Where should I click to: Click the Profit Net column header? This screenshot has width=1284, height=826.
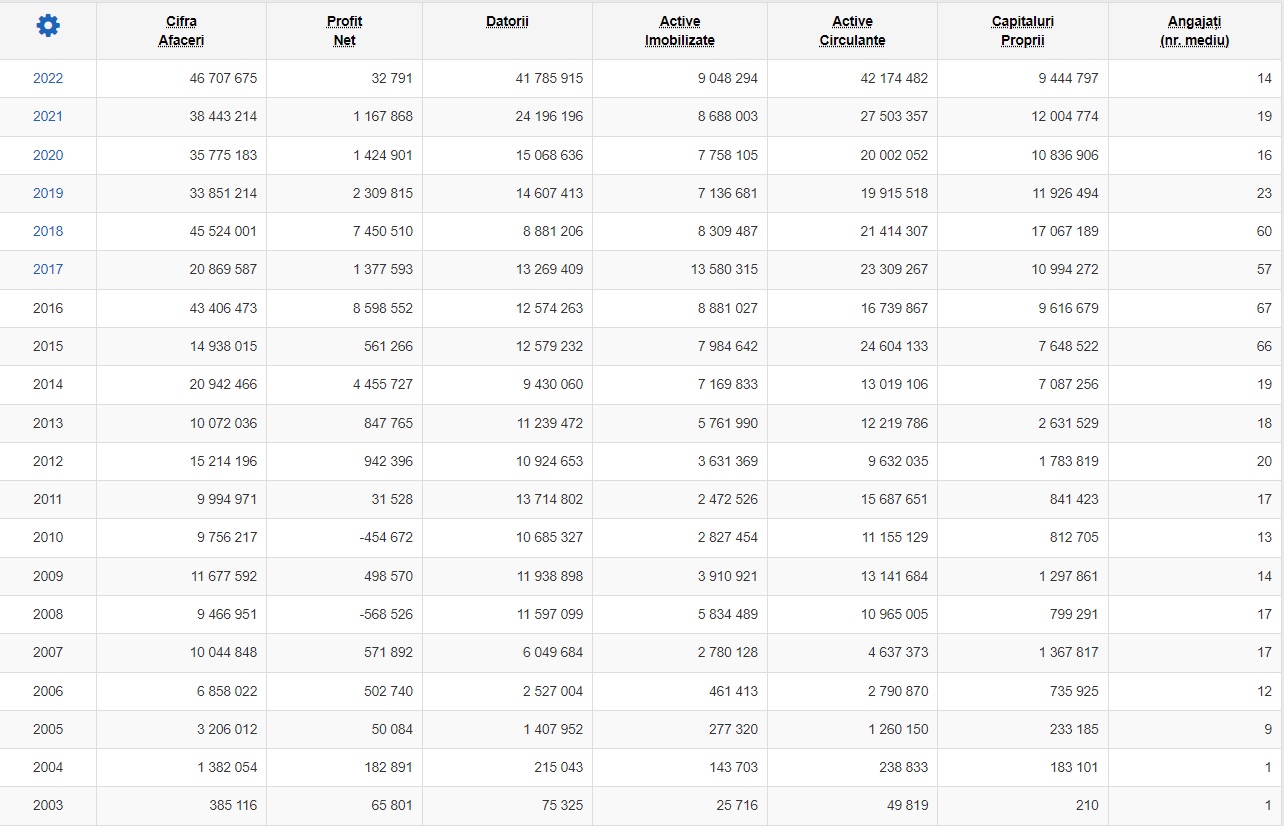point(344,31)
